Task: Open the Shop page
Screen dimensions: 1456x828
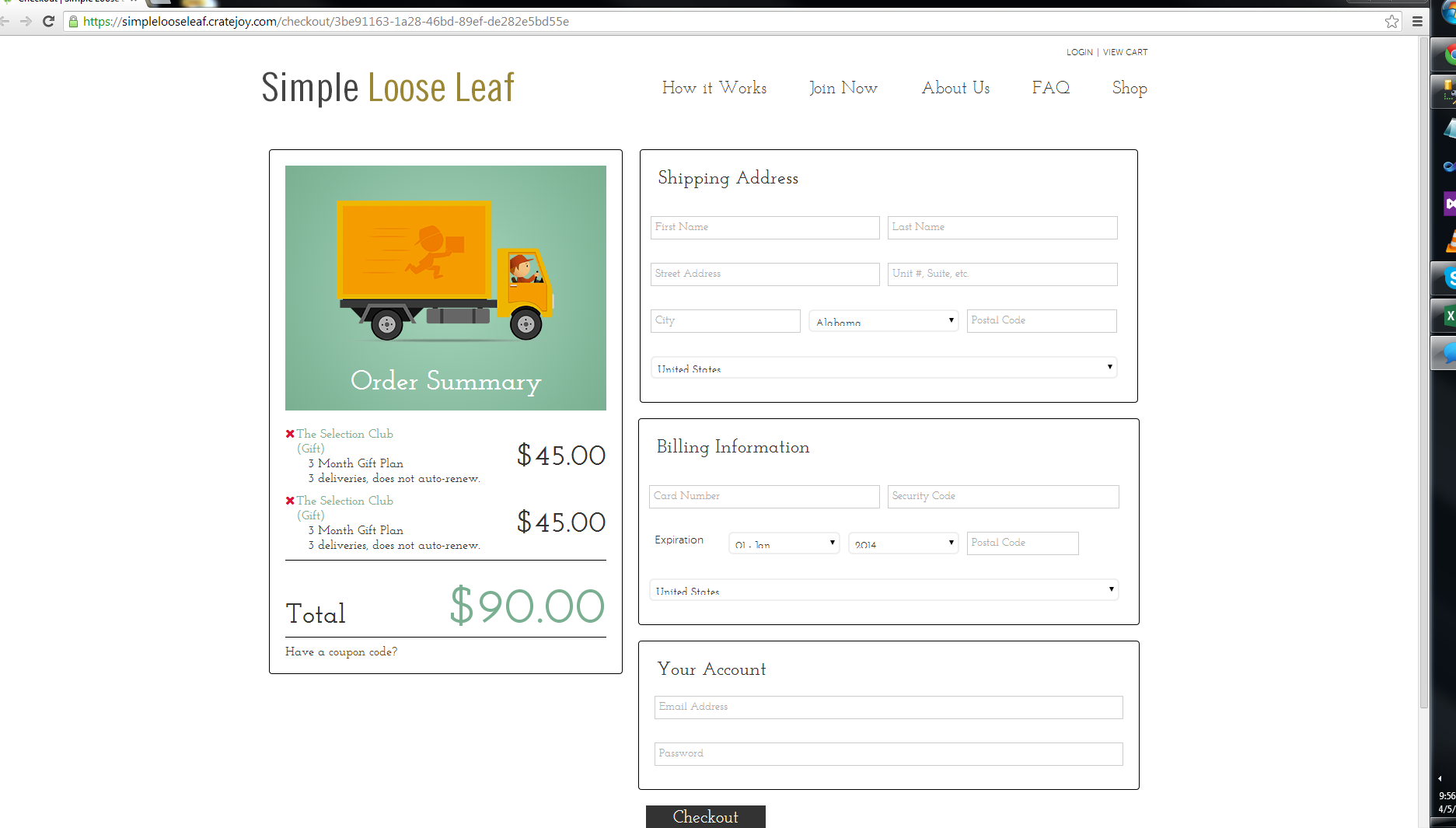Action: pos(1130,88)
